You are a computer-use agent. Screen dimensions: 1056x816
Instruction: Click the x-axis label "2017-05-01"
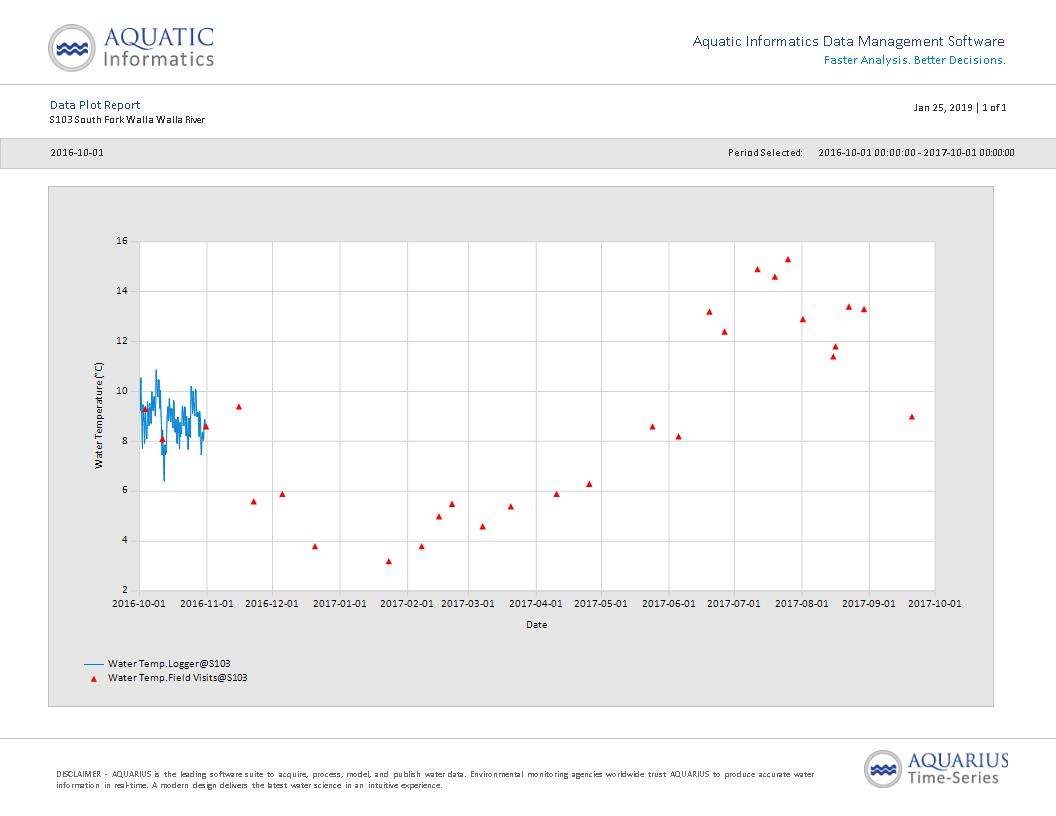tap(601, 604)
